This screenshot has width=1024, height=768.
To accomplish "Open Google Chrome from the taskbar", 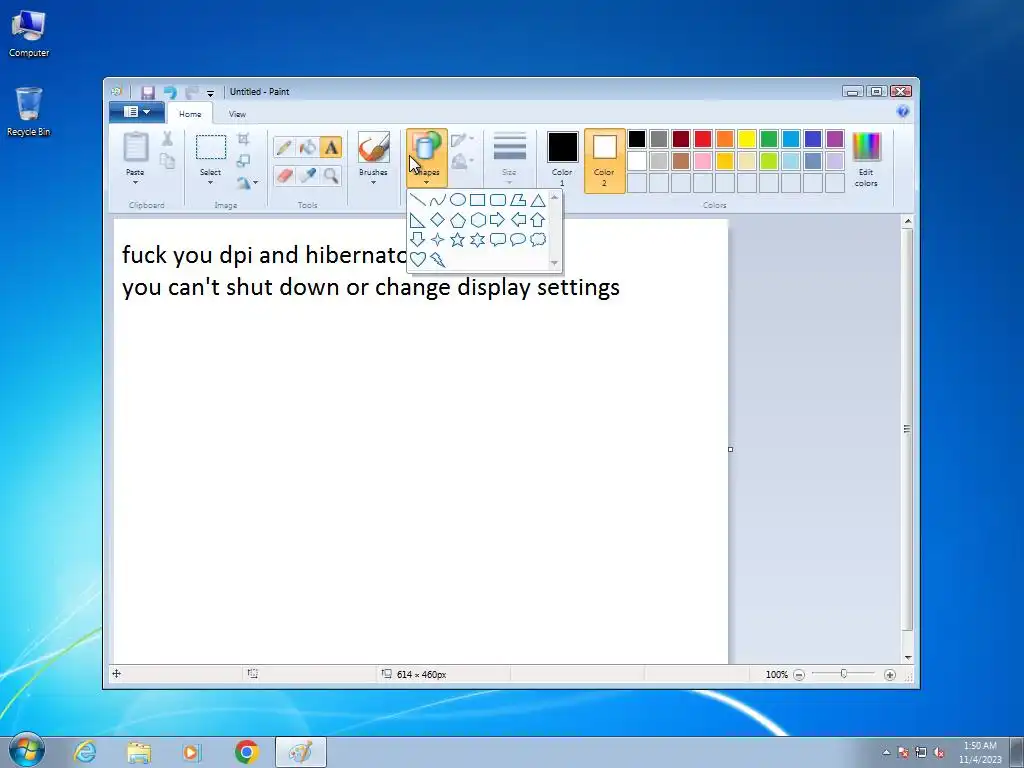I will coord(247,752).
